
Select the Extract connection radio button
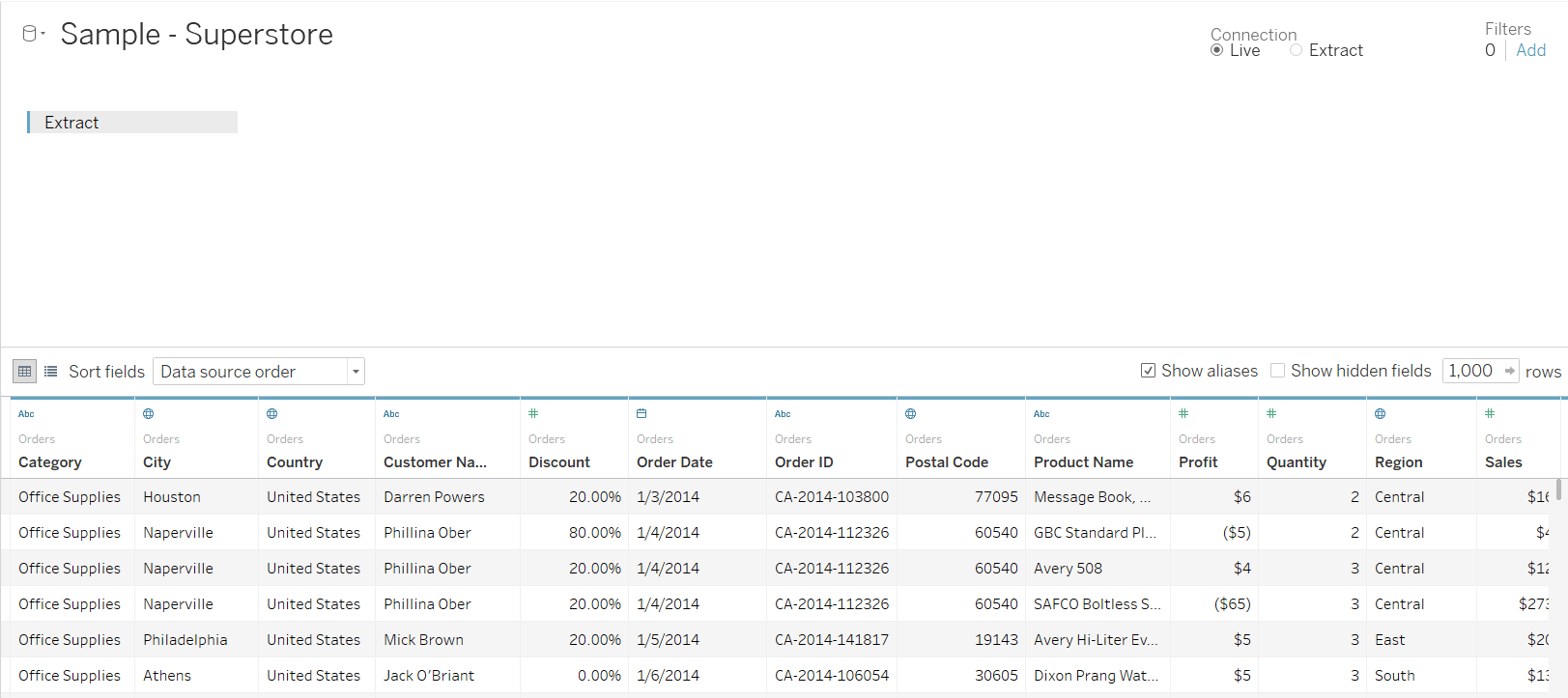coord(1297,50)
